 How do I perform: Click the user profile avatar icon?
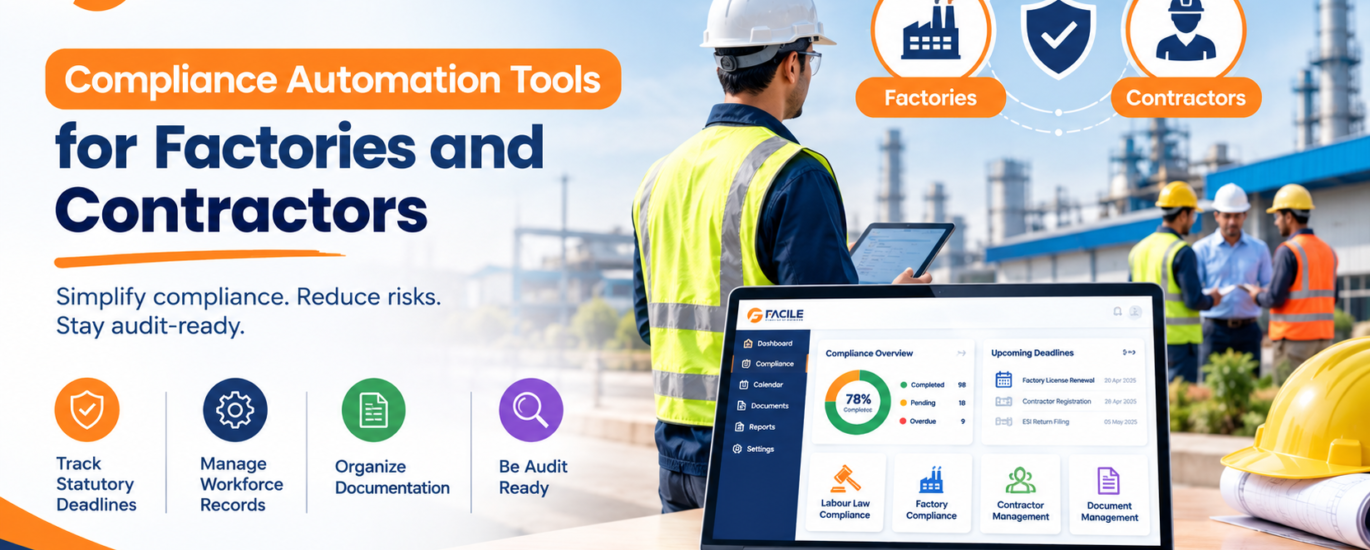tap(1135, 312)
